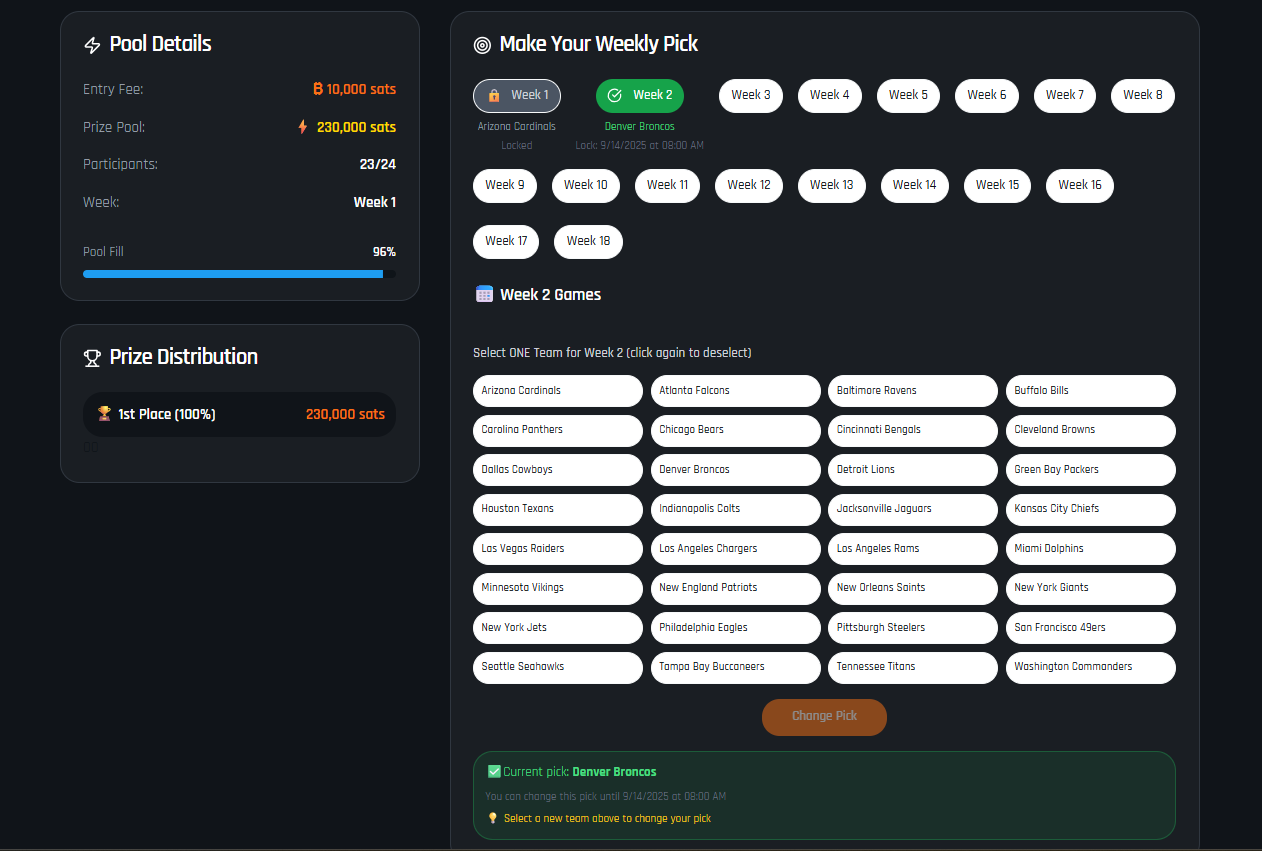Click the lock icon on Week 1
The width and height of the screenshot is (1262, 851).
coord(494,96)
